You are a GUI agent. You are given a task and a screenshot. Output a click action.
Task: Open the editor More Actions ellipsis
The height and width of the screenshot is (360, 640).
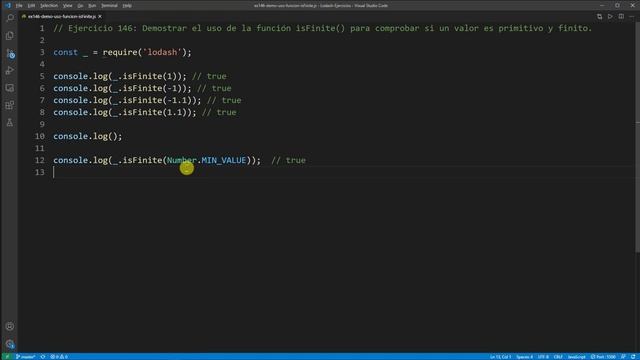tap(631, 16)
